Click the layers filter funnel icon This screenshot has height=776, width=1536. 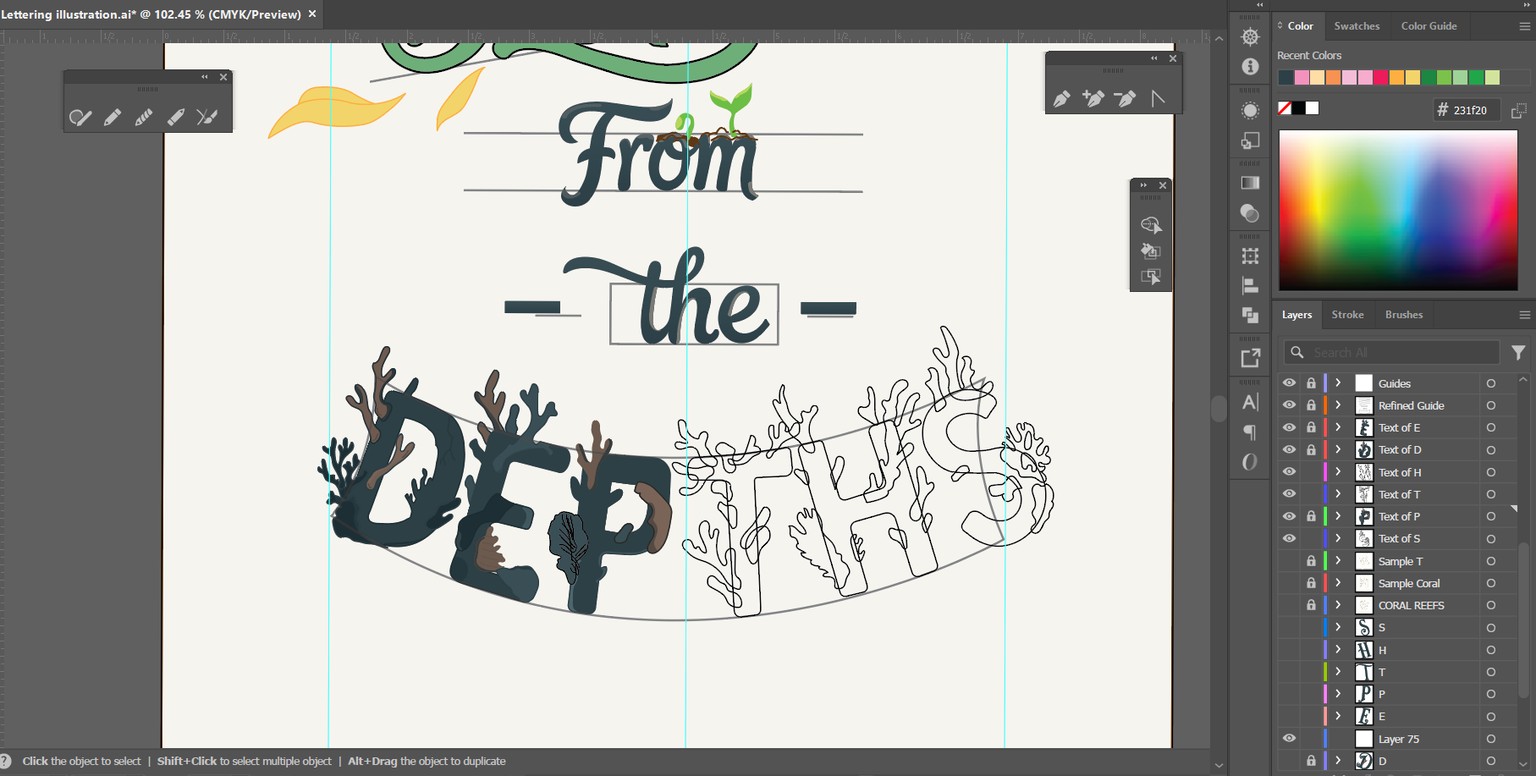(1518, 352)
